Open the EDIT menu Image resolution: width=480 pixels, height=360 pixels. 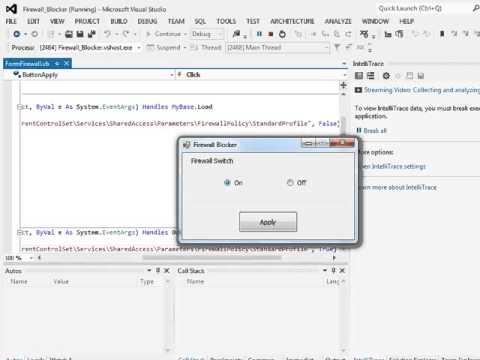[x=33, y=21]
